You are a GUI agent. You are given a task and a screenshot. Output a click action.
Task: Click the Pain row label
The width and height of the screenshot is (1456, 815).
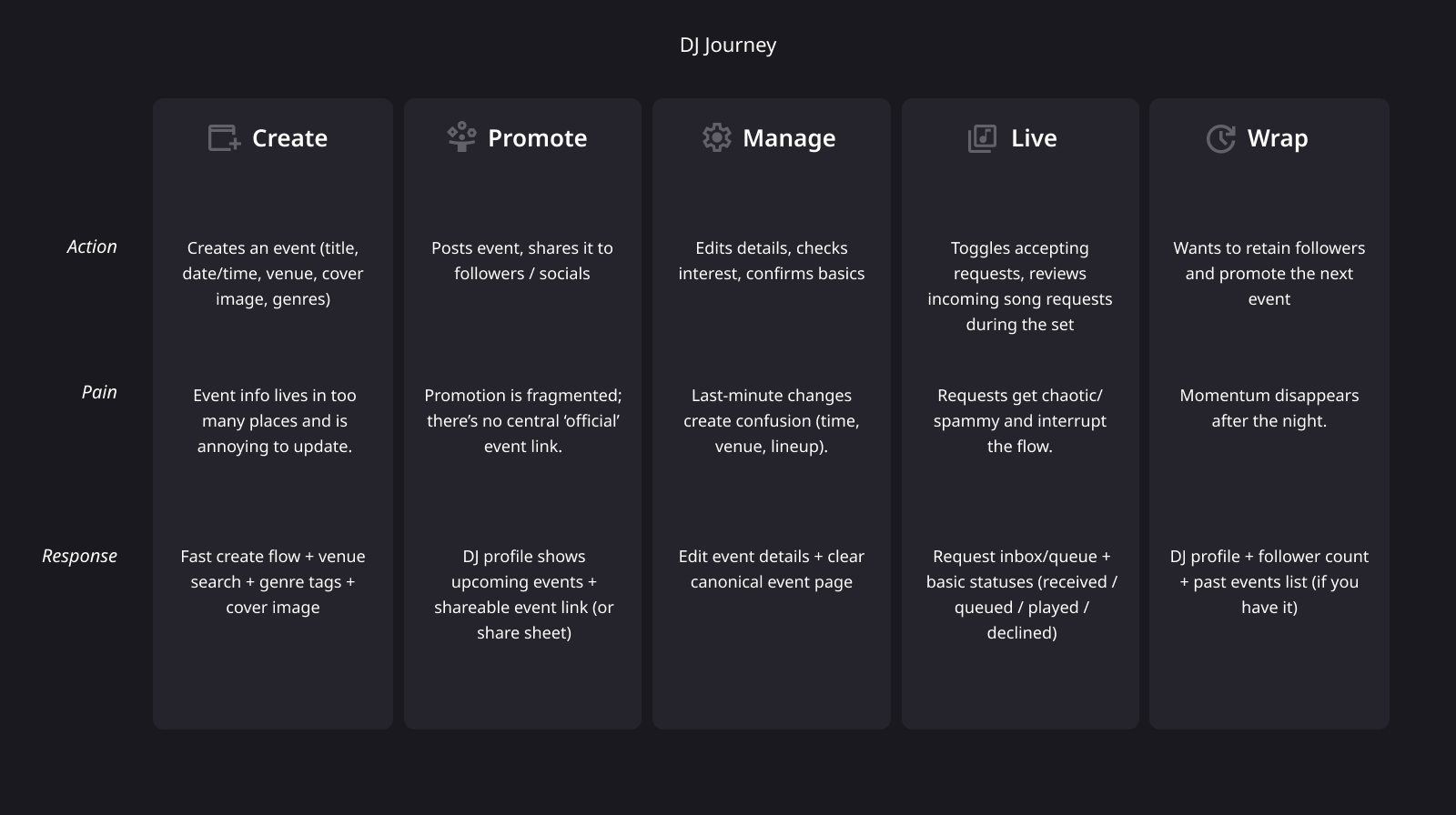tap(99, 392)
